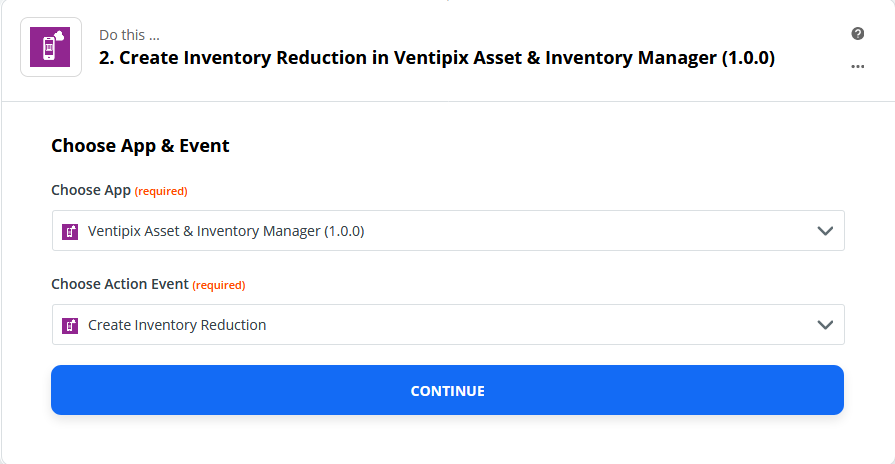The height and width of the screenshot is (464, 895).
Task: Click the 'Choose App' field label
Action: (91, 190)
